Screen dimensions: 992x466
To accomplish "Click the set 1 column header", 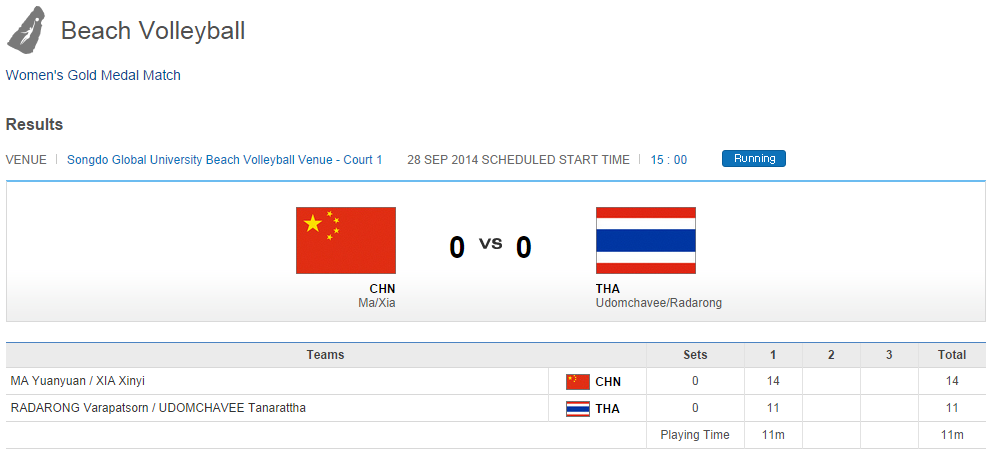I will click(773, 355).
